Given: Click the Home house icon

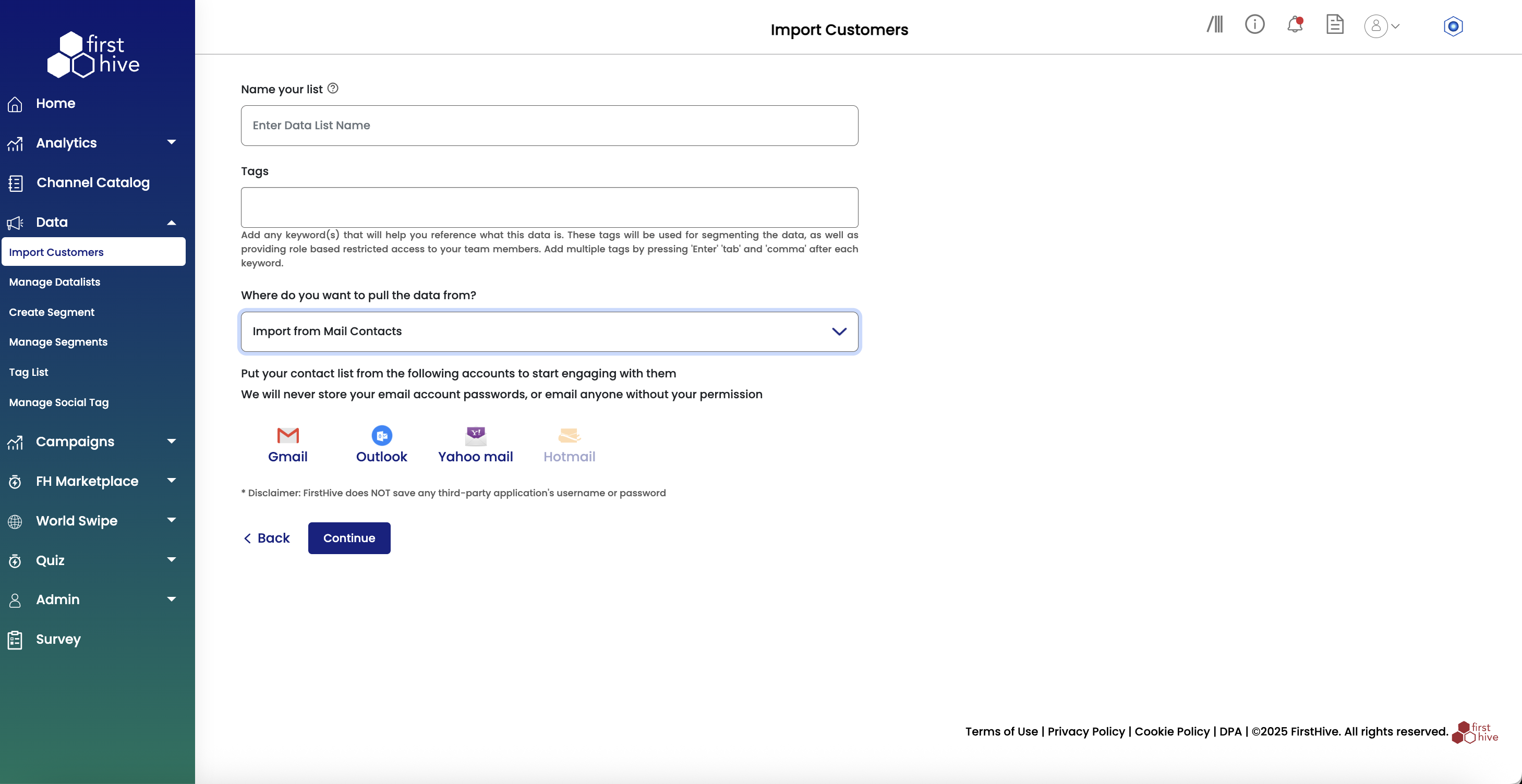Looking at the screenshot, I should [x=15, y=104].
